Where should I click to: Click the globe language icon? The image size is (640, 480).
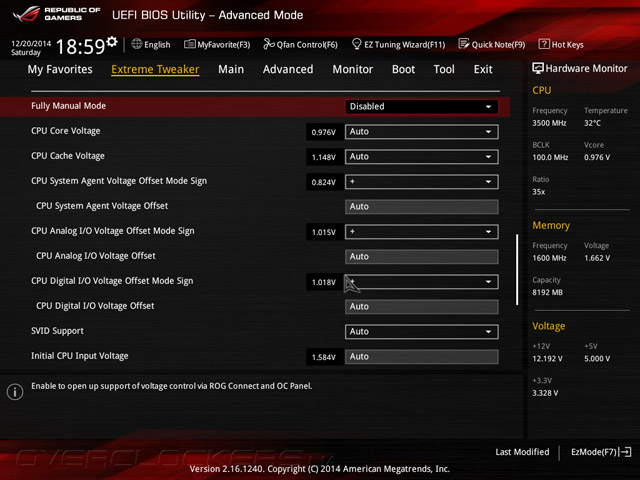137,44
